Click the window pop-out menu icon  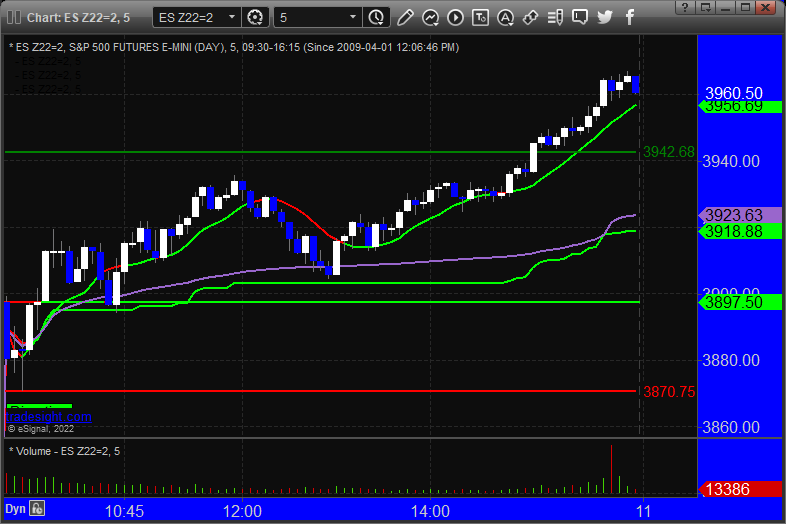tap(706, 7)
